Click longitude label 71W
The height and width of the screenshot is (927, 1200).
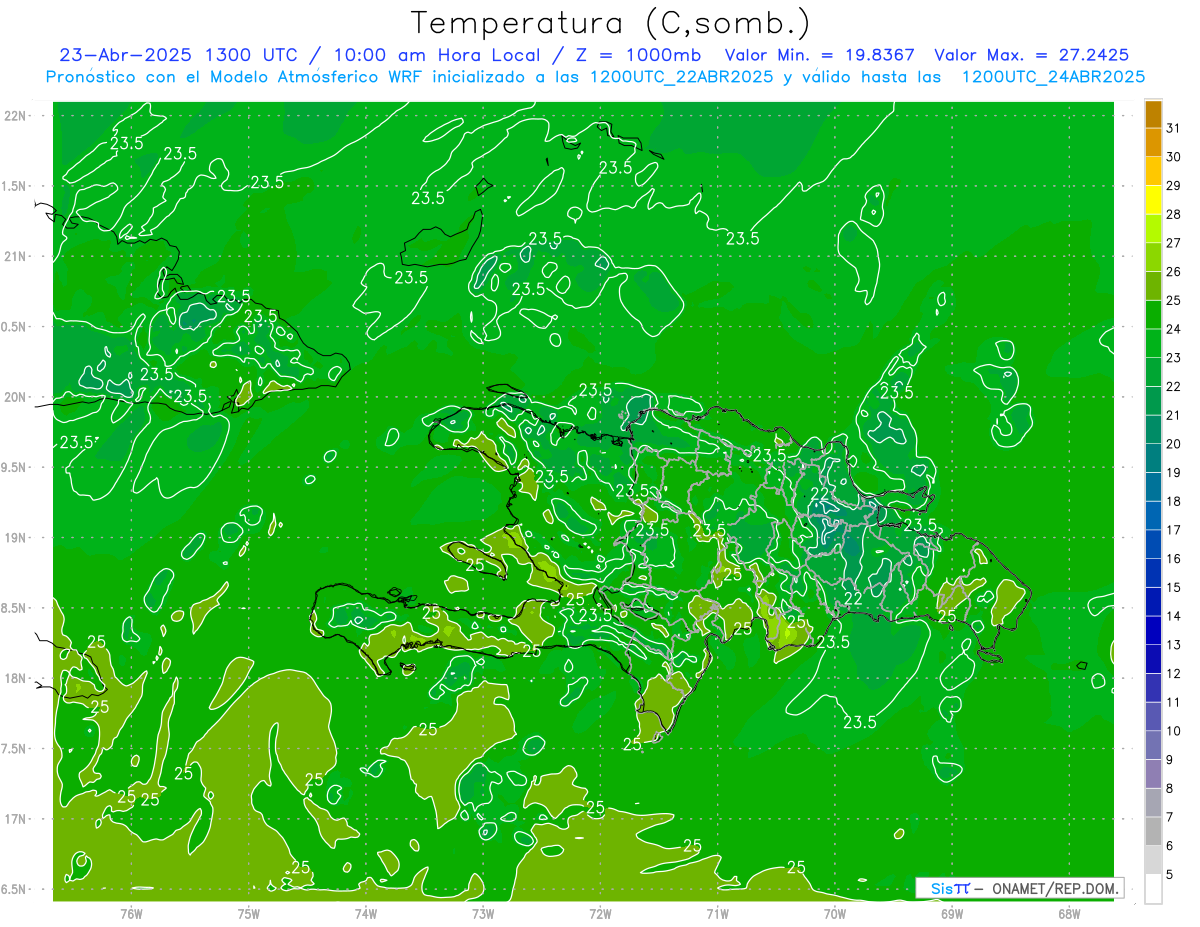[717, 913]
